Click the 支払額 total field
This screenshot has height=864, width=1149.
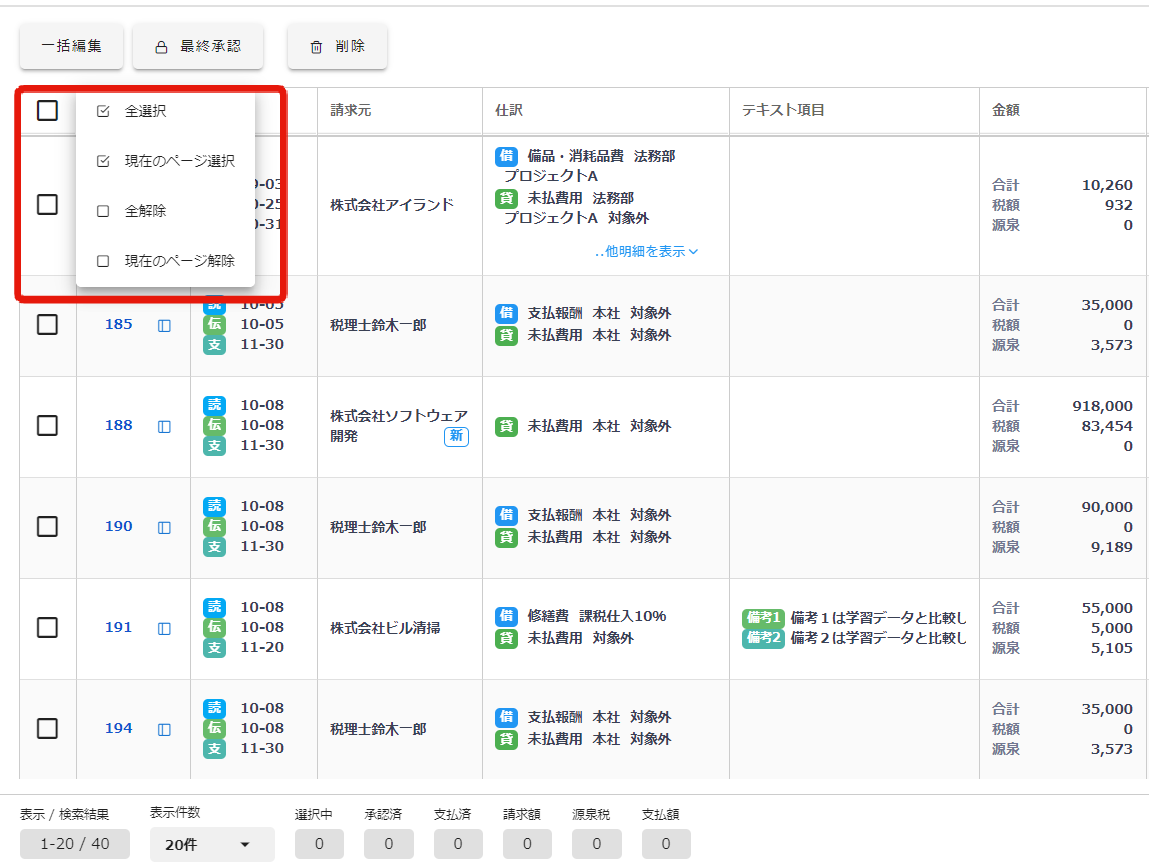666,844
